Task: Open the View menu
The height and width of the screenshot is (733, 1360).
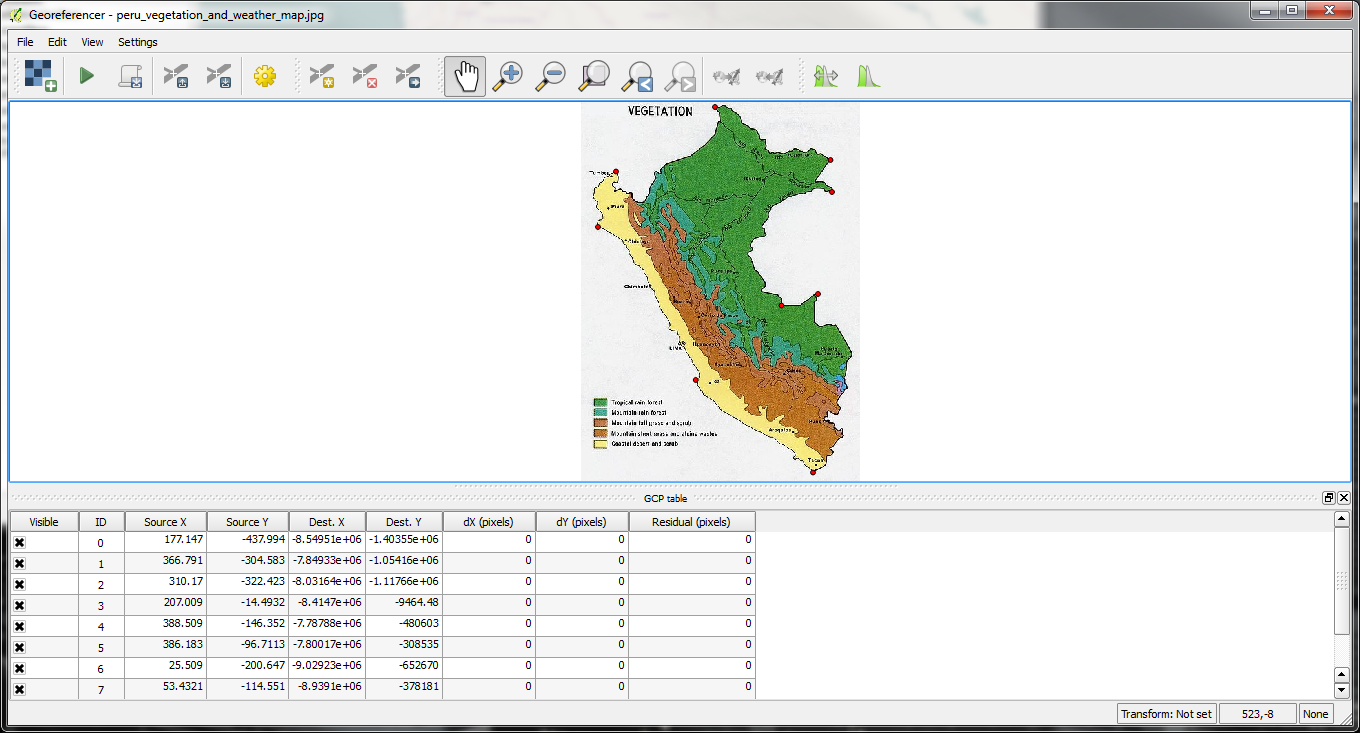Action: (92, 42)
